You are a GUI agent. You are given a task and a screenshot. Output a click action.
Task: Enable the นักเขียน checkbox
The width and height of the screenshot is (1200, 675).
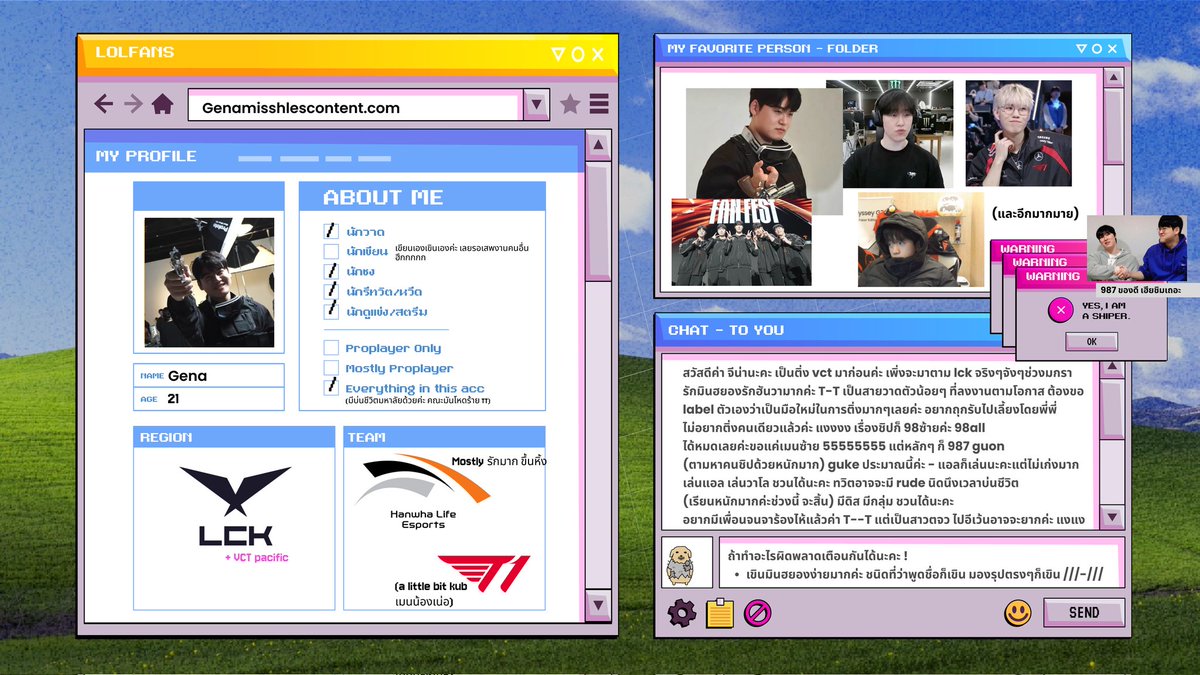coord(331,251)
